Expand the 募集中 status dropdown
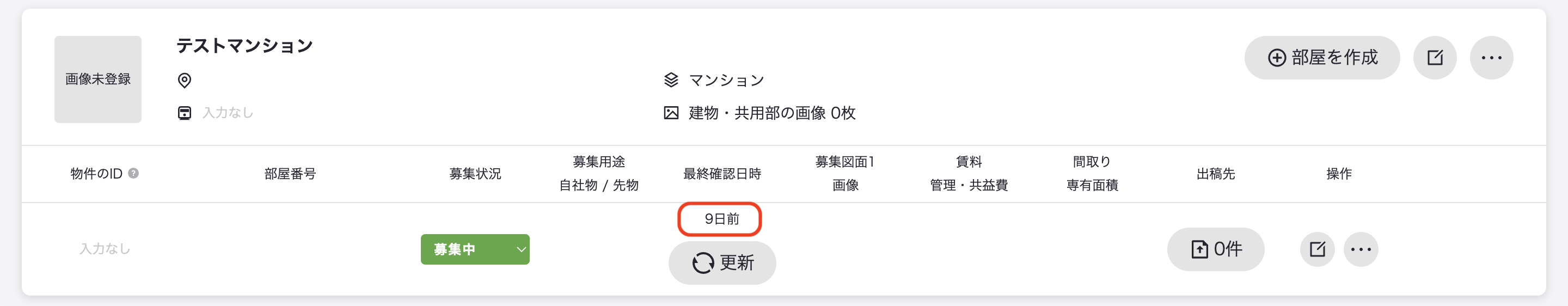1568x306 pixels. (475, 249)
